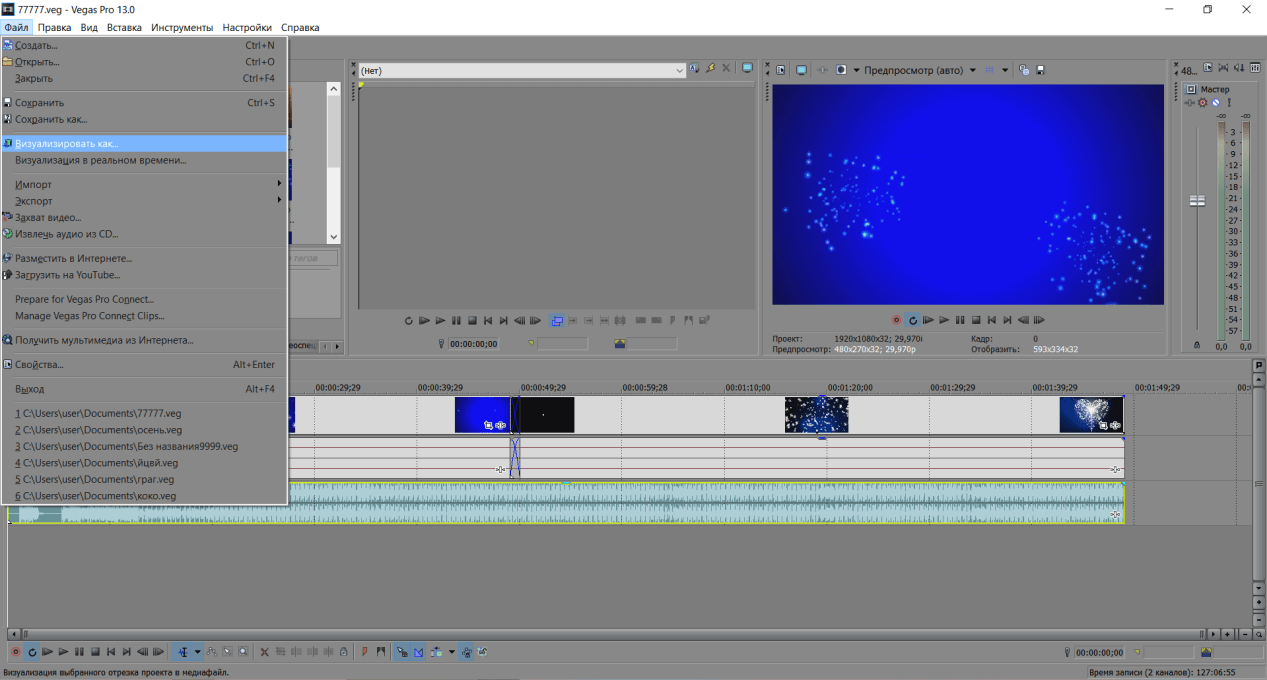Toggle loop playback in the bottom transport bar
Screen dimensions: 1267x680
point(32,652)
